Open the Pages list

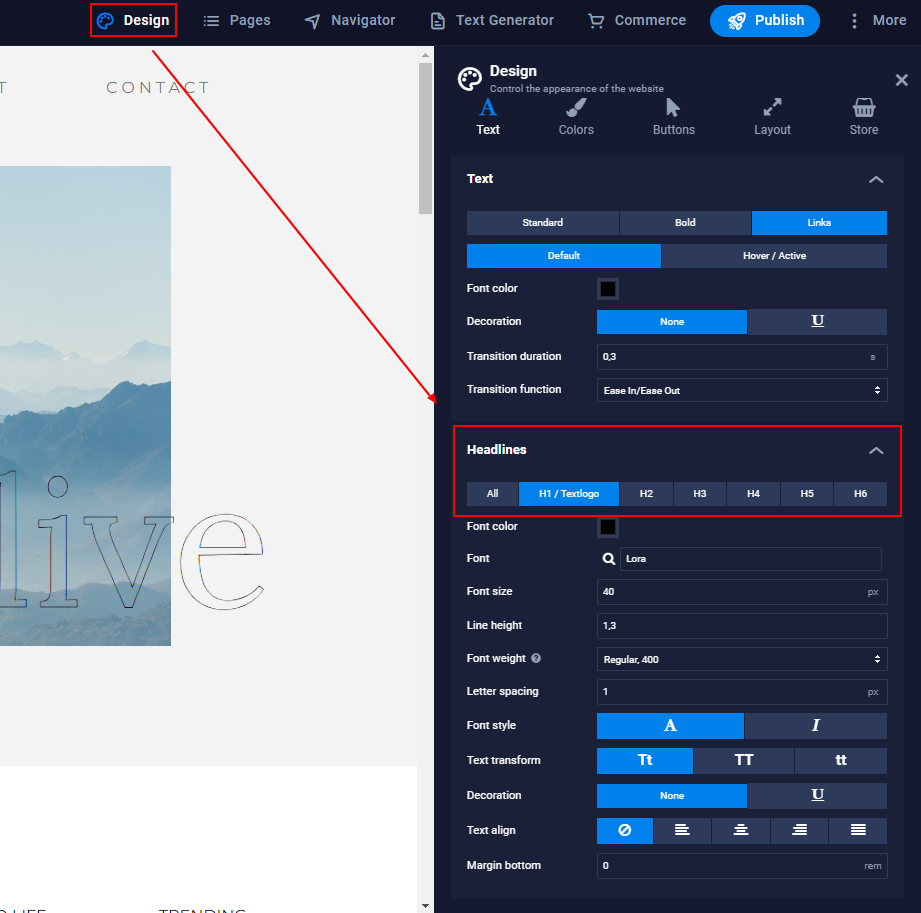237,21
